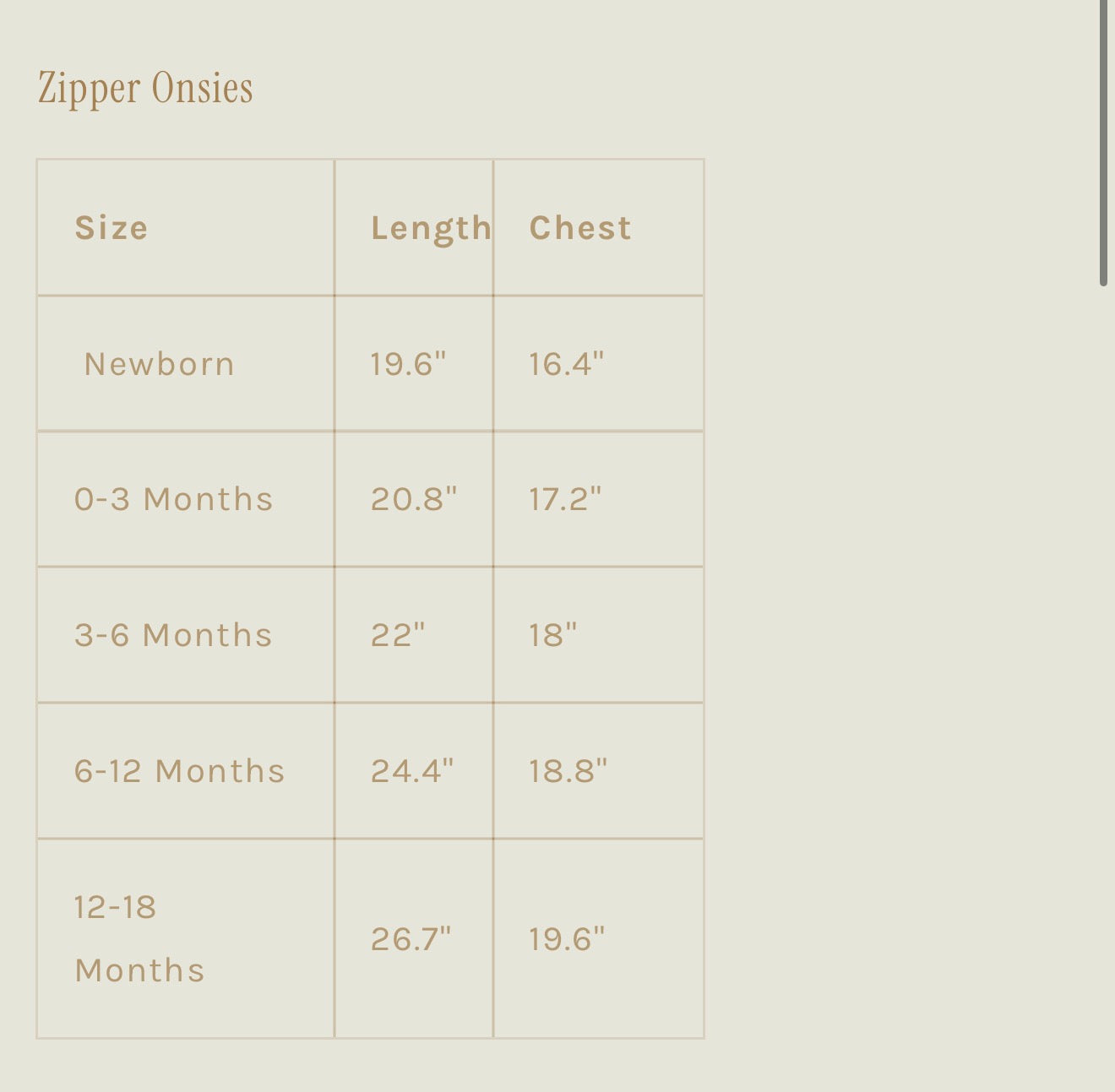The image size is (1115, 1092).
Task: Click the 18" chest cell
Action: point(552,635)
